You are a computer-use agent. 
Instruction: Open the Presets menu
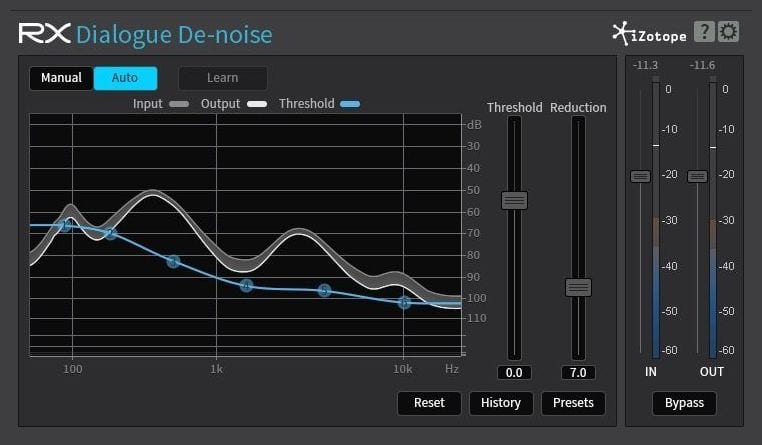tap(573, 403)
